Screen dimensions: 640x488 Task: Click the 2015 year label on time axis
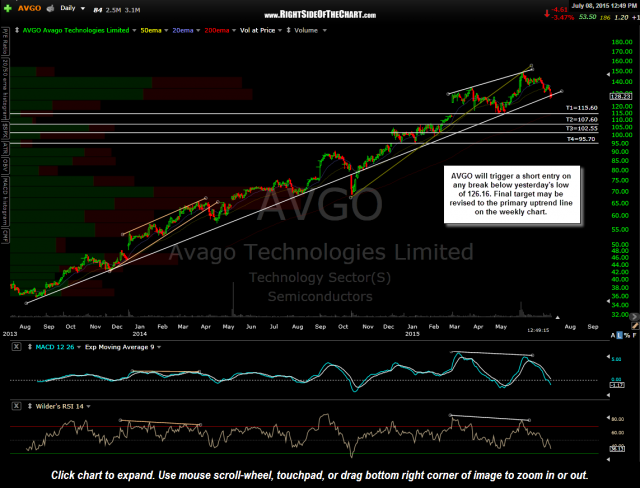coord(412,334)
